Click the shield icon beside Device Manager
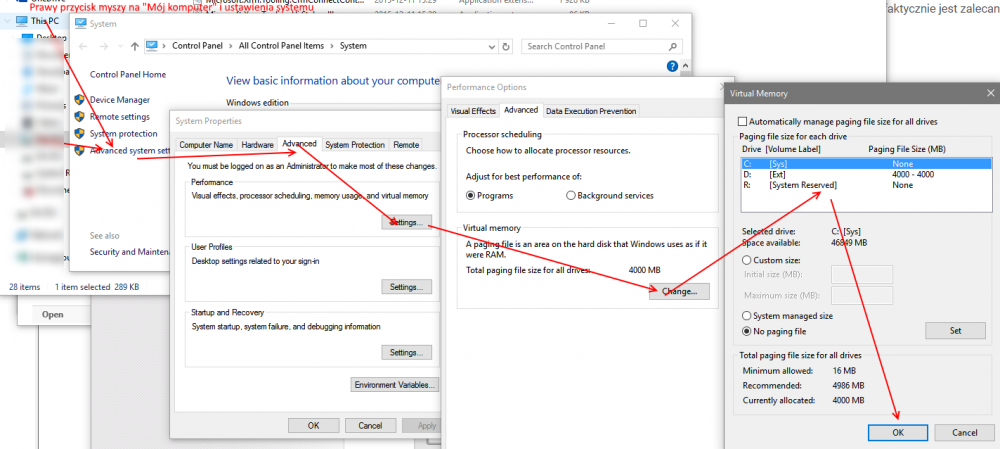 pos(79,99)
